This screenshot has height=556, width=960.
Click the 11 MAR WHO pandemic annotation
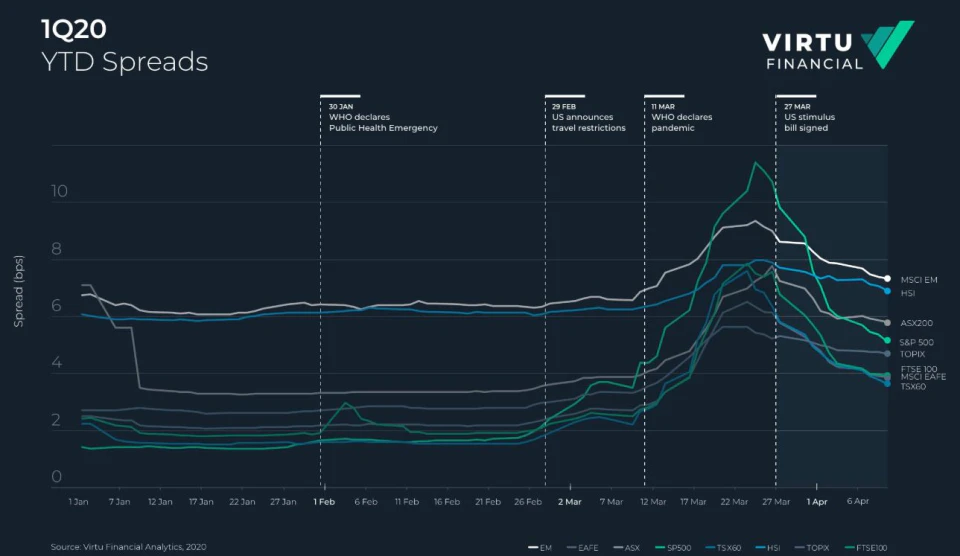point(681,117)
